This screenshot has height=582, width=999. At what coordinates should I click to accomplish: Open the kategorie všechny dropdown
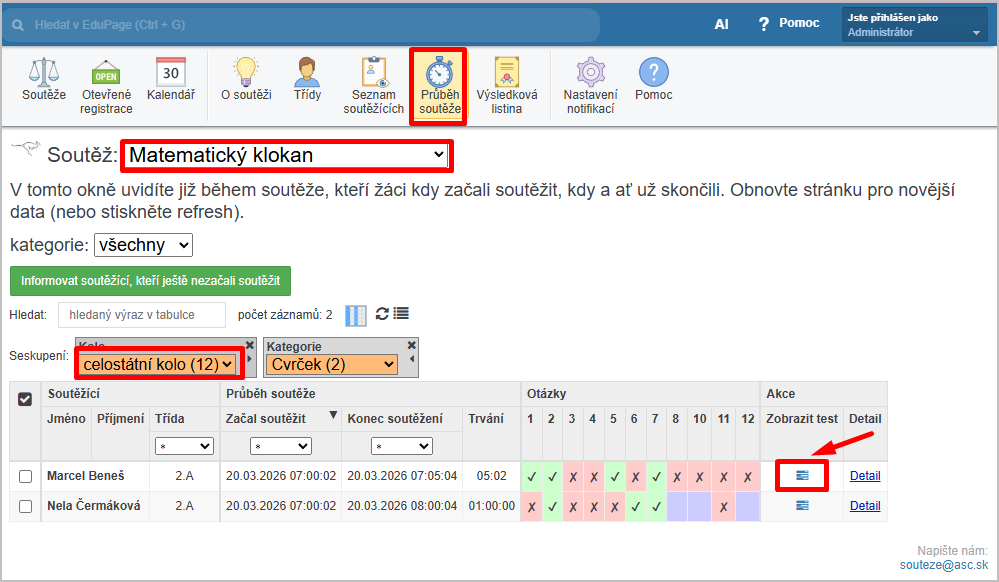click(143, 245)
